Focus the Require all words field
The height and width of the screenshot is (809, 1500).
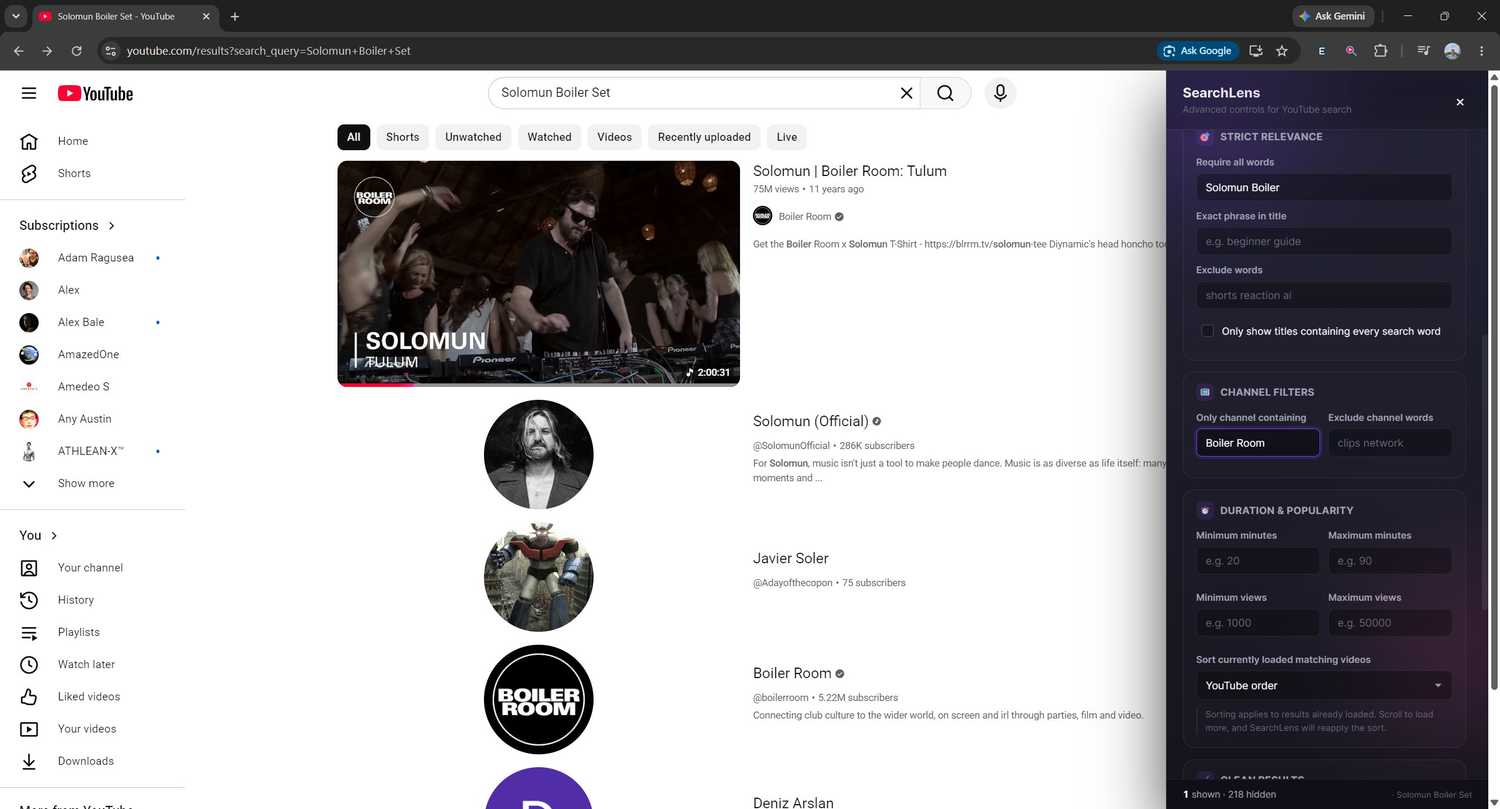[1324, 187]
